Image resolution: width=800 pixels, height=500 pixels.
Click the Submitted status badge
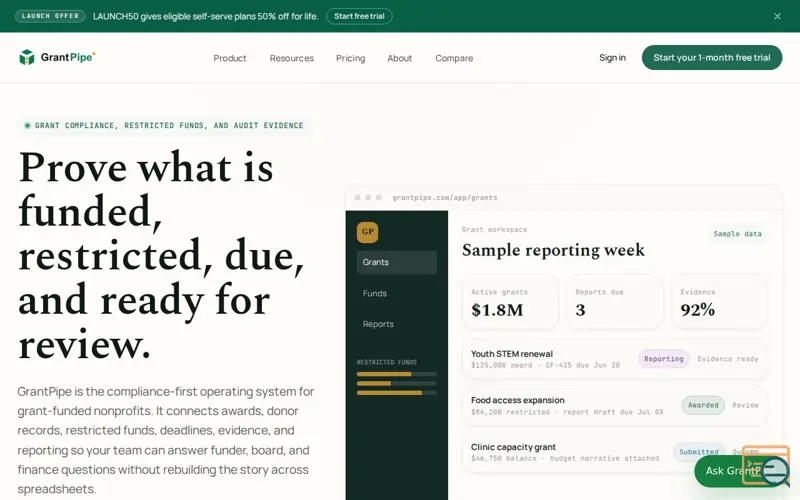(x=698, y=452)
